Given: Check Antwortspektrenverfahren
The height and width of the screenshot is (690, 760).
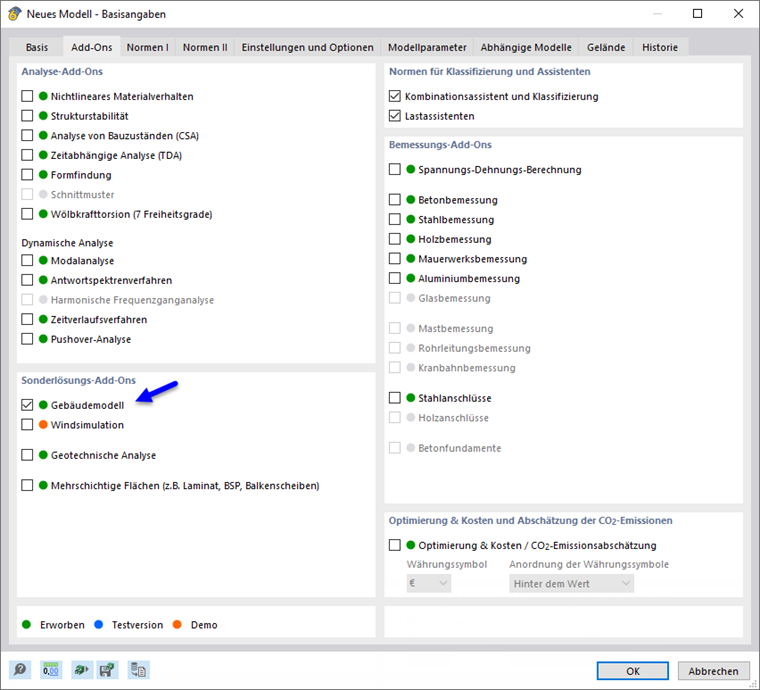Looking at the screenshot, I should 27,280.
